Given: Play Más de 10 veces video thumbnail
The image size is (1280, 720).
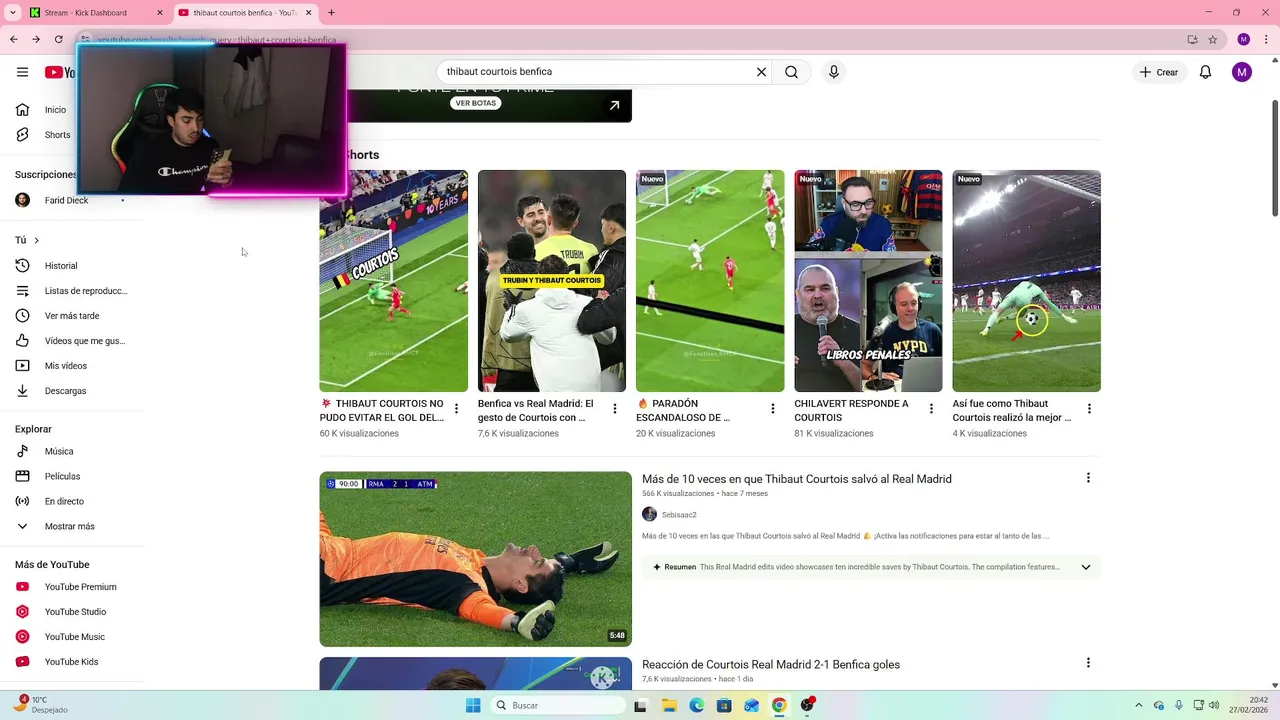Looking at the screenshot, I should click(475, 559).
